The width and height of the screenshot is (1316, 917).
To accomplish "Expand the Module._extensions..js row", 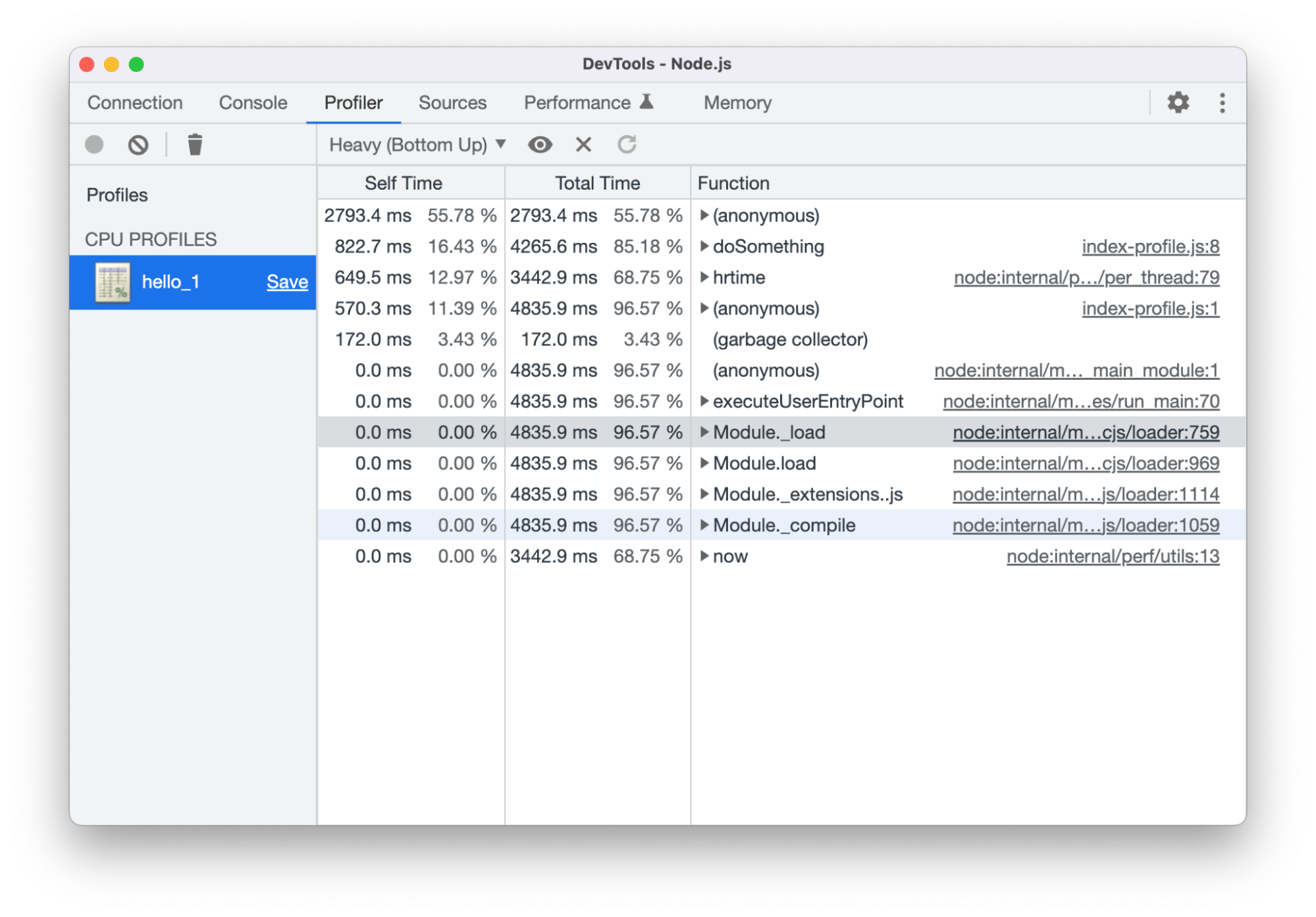I will (x=704, y=493).
